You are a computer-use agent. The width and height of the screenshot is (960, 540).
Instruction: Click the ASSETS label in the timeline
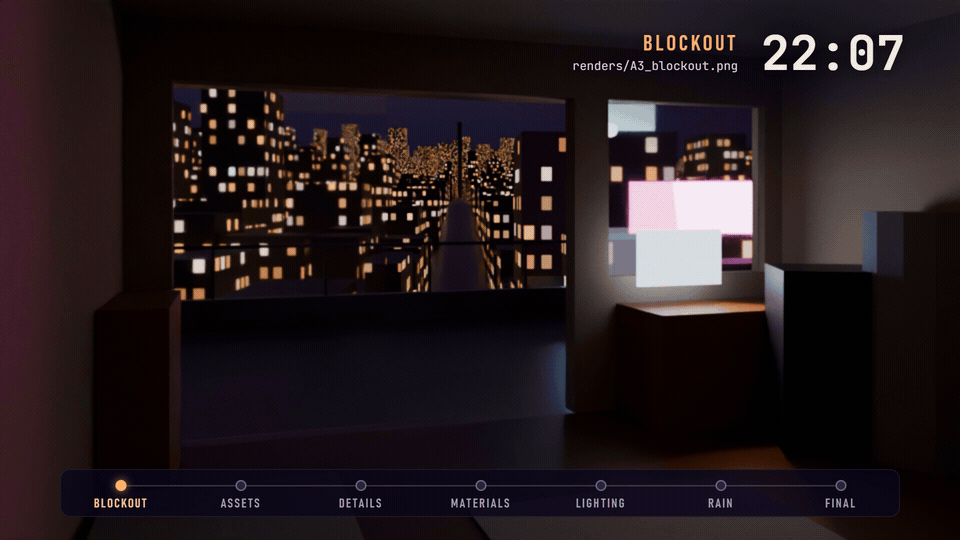click(241, 503)
